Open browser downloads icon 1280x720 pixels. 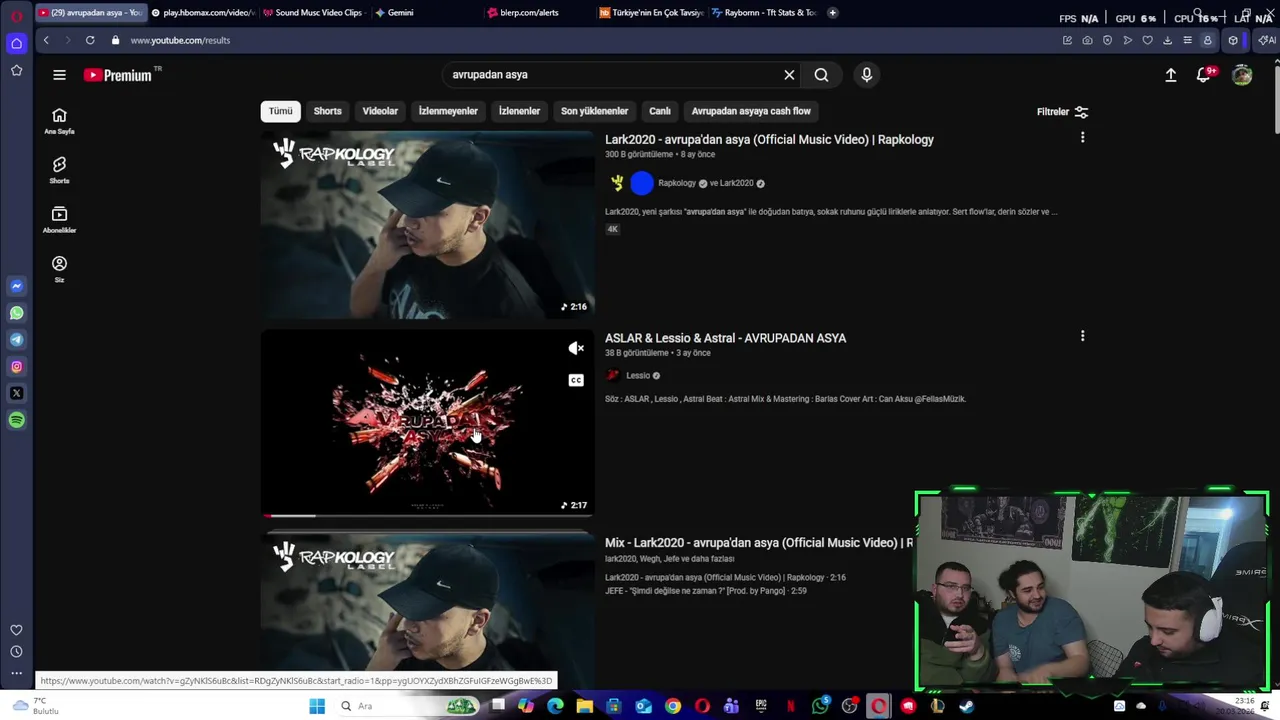pos(1167,40)
